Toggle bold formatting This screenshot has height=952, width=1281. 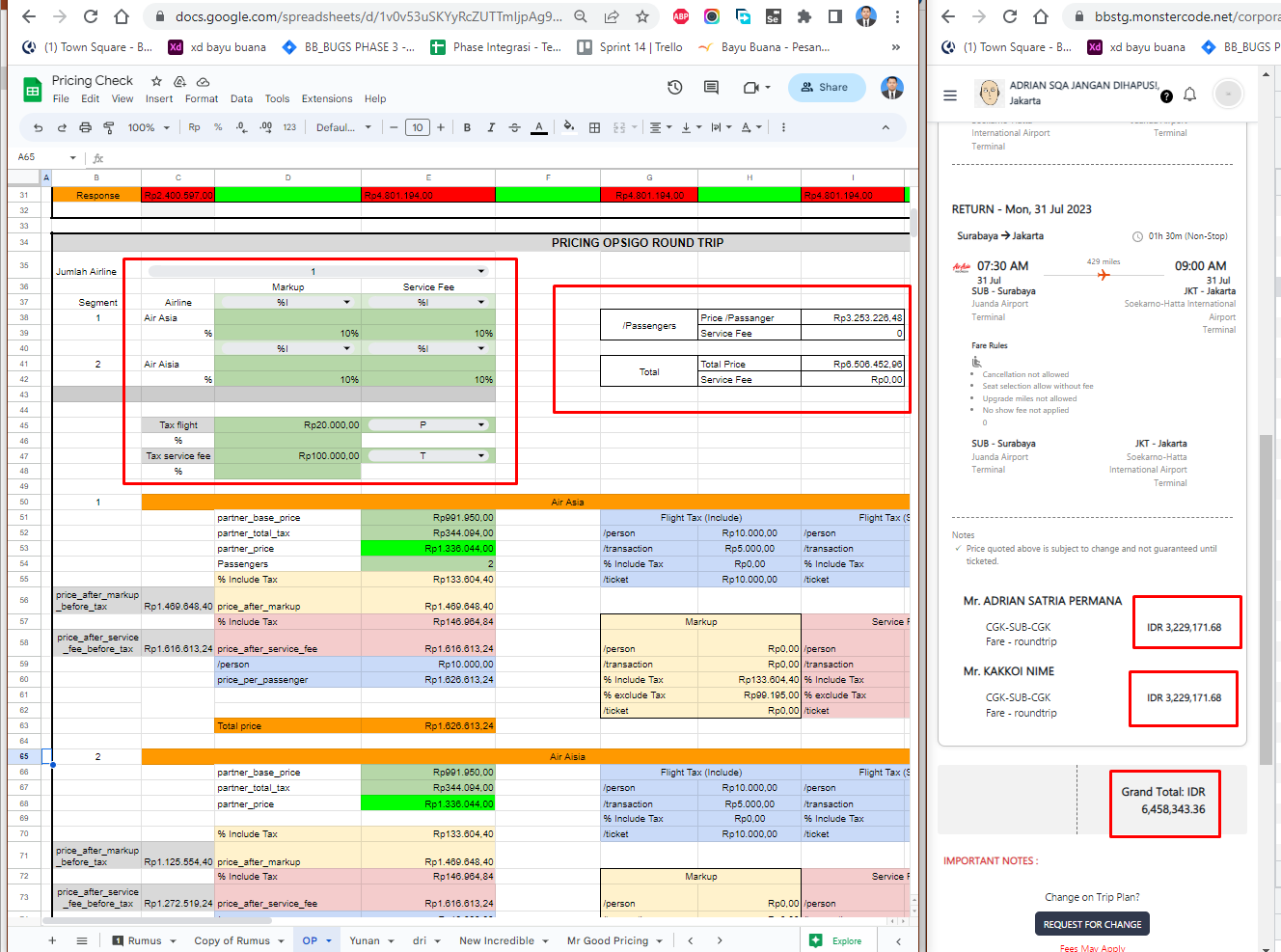click(467, 127)
